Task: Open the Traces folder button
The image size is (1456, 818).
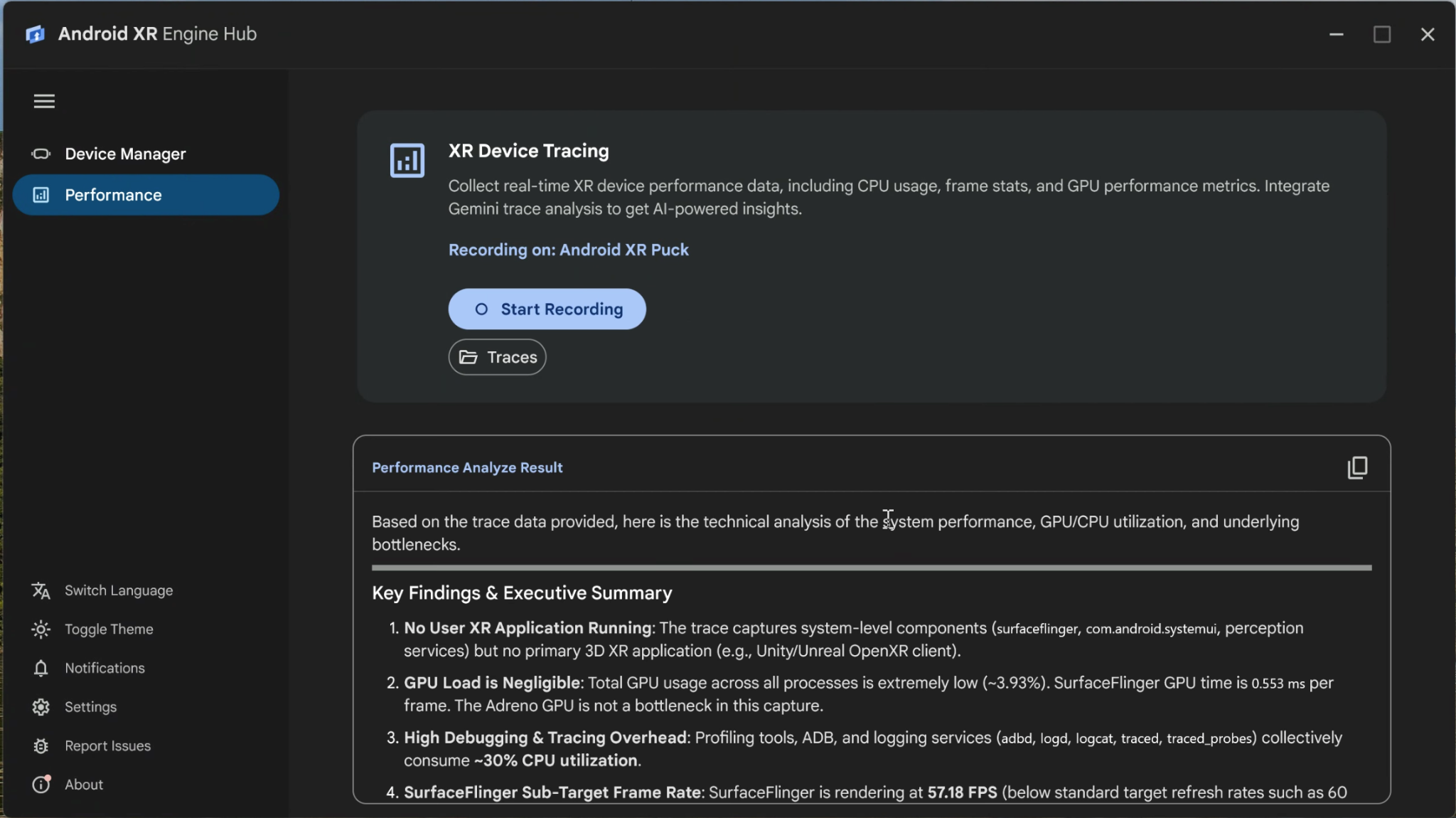Action: point(497,357)
